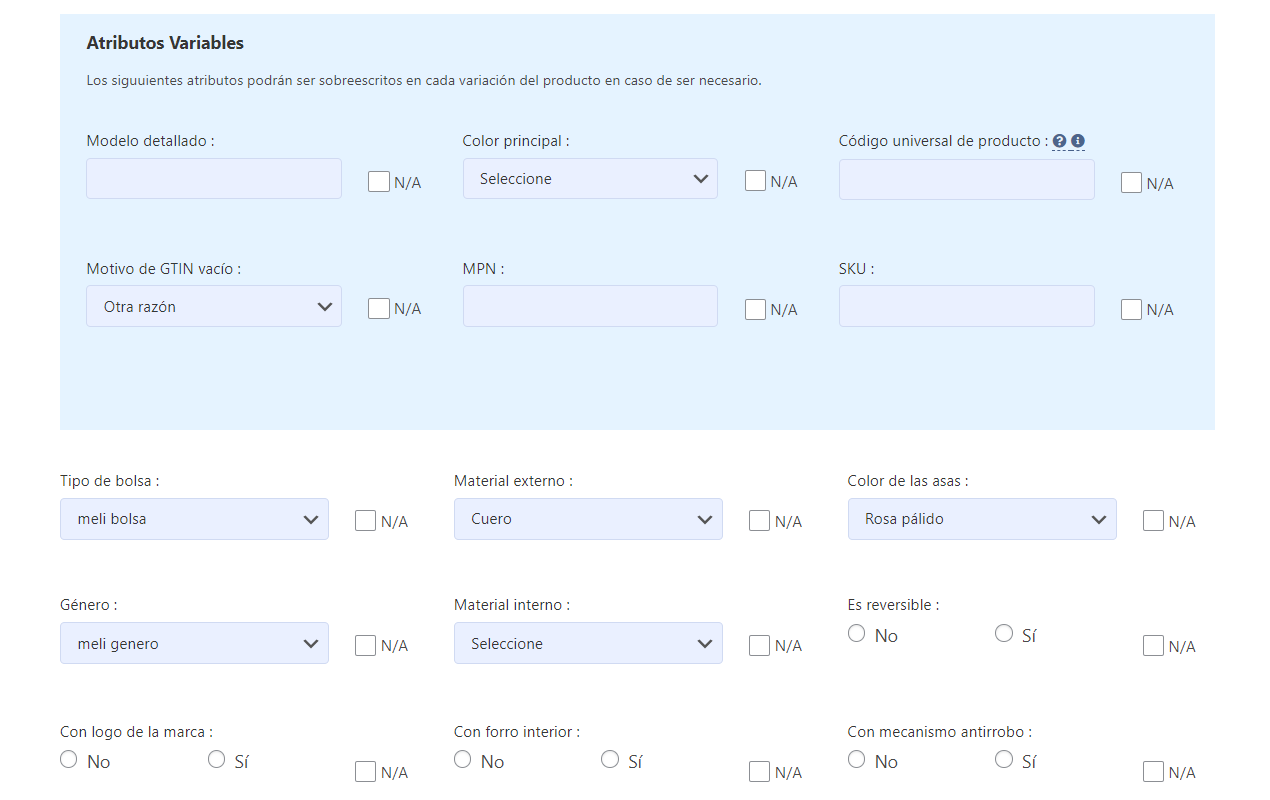Click the question mark help icon

[1060, 141]
